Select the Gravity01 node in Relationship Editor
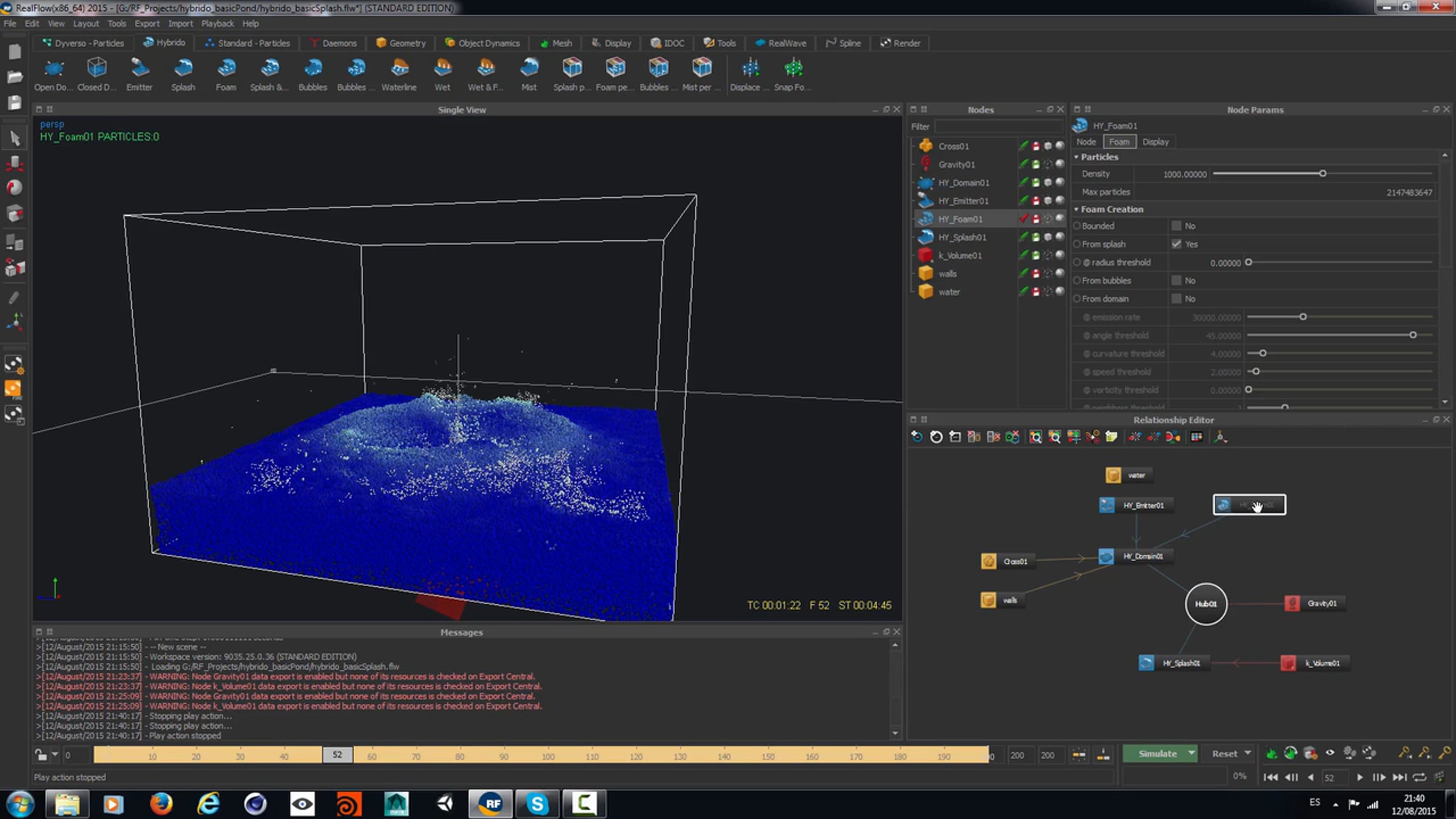This screenshot has height=819, width=1456. click(1315, 603)
